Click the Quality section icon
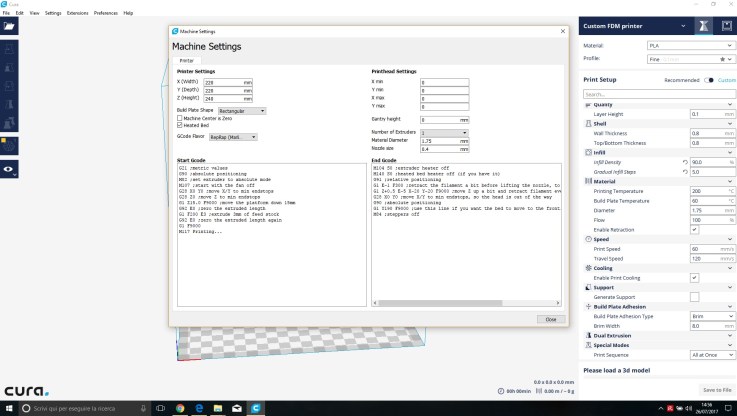The width and height of the screenshot is (737, 416). pos(588,105)
